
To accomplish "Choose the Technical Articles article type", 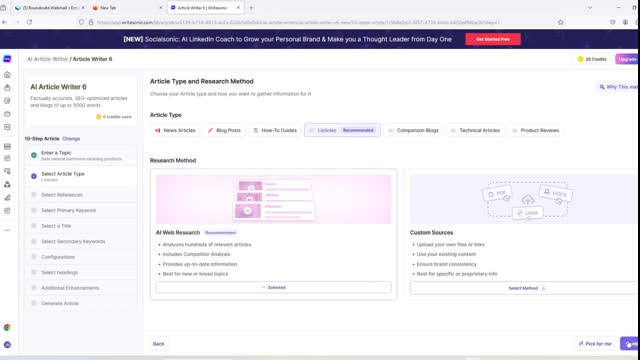I will coord(476,131).
